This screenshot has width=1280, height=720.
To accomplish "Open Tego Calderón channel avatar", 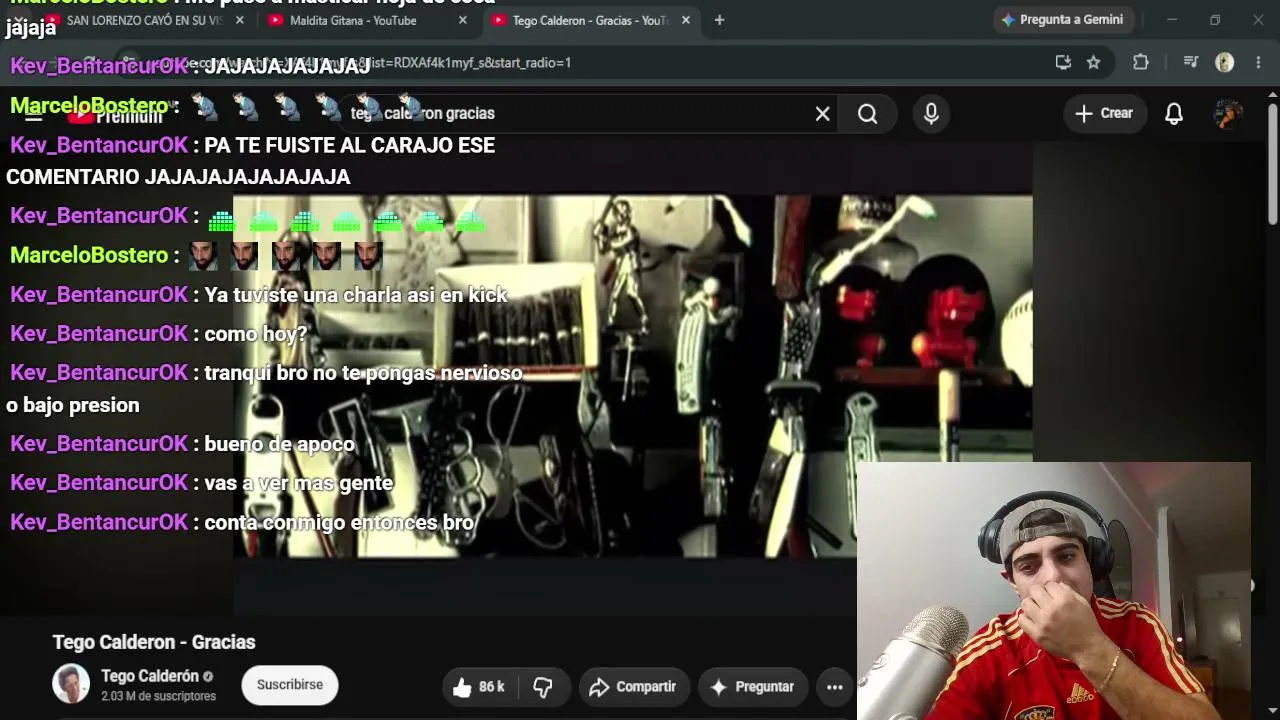I will pyautogui.click(x=71, y=684).
